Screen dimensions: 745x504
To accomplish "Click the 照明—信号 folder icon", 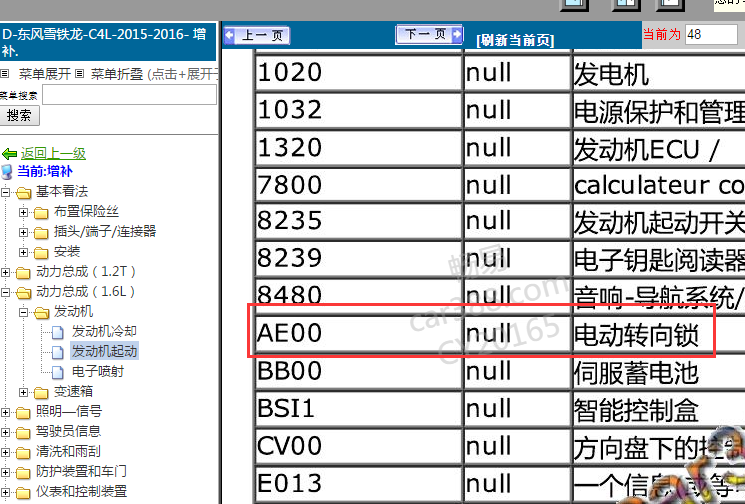I will pyautogui.click(x=23, y=412).
